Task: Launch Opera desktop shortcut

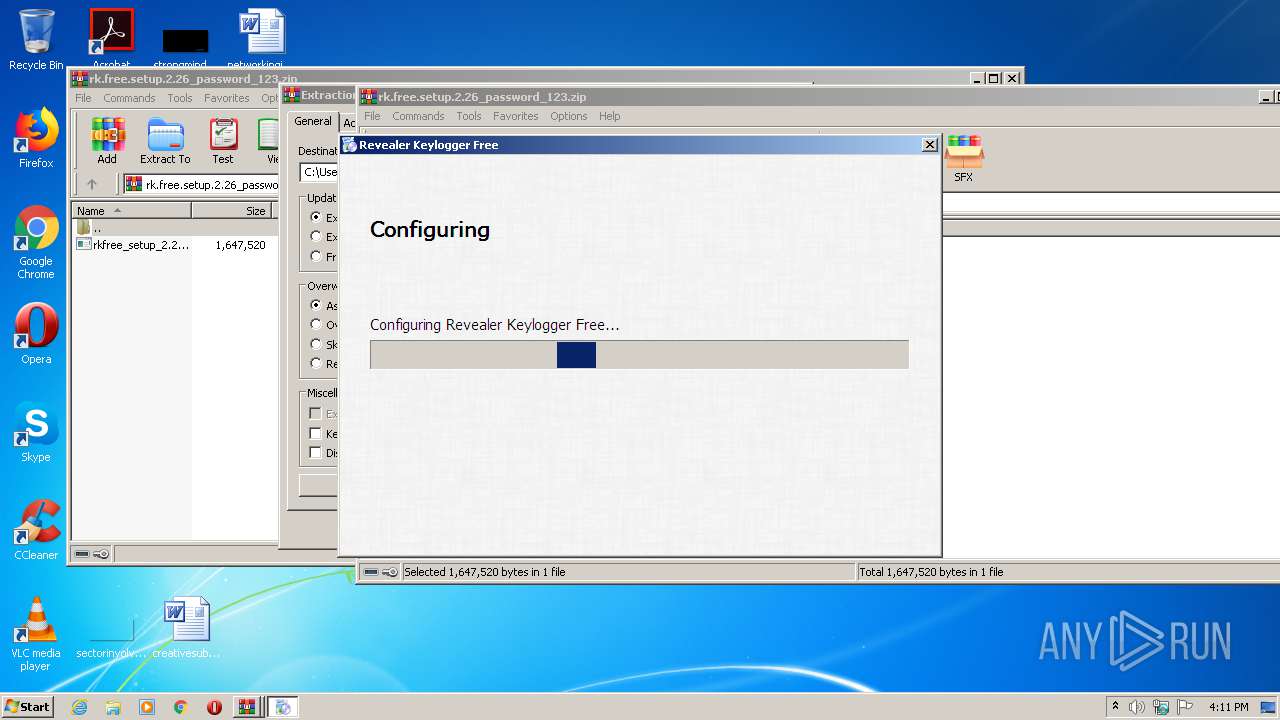Action: (36, 333)
